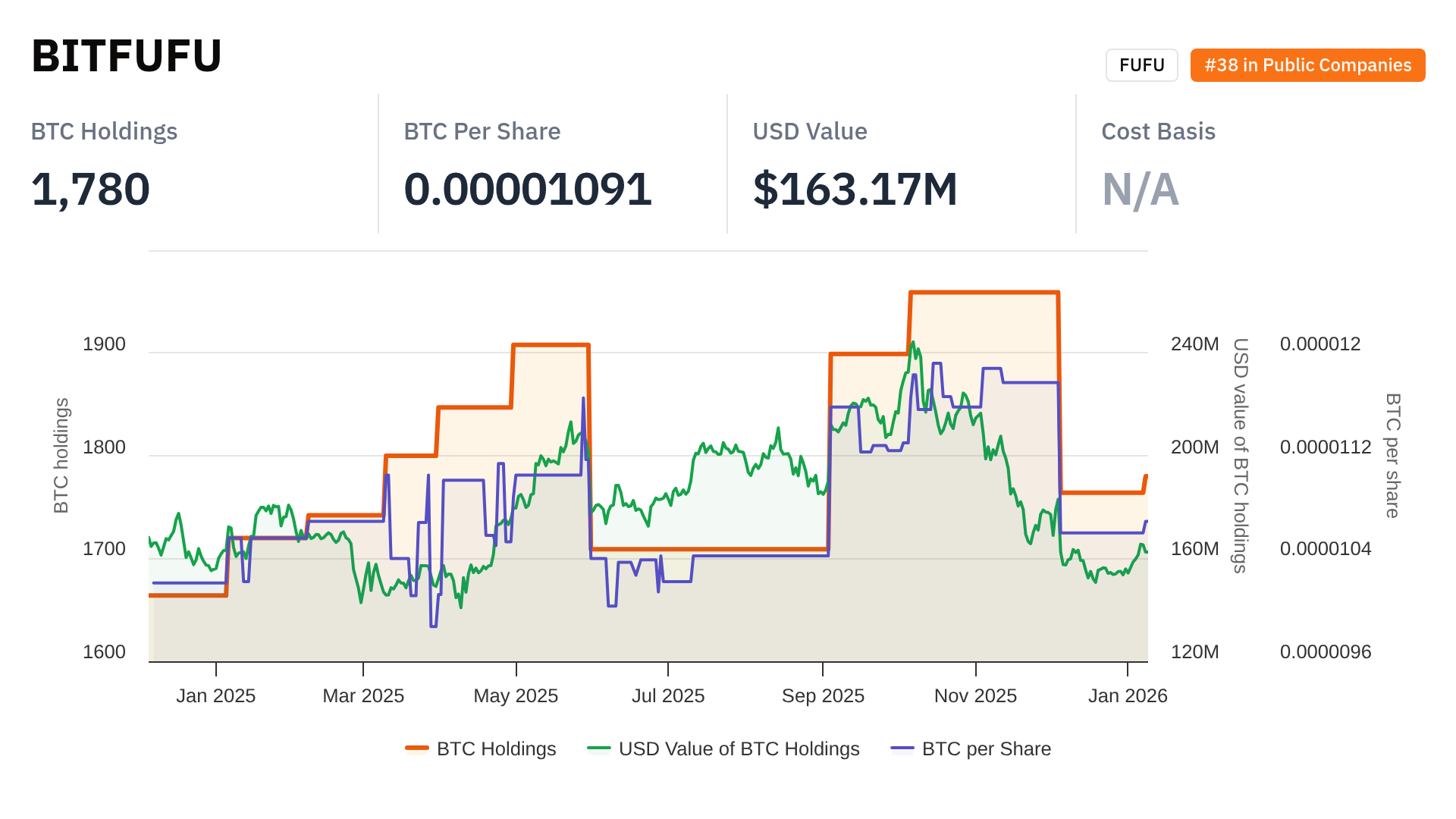
Task: Click the USD Value $163.17M figure
Action: (855, 189)
